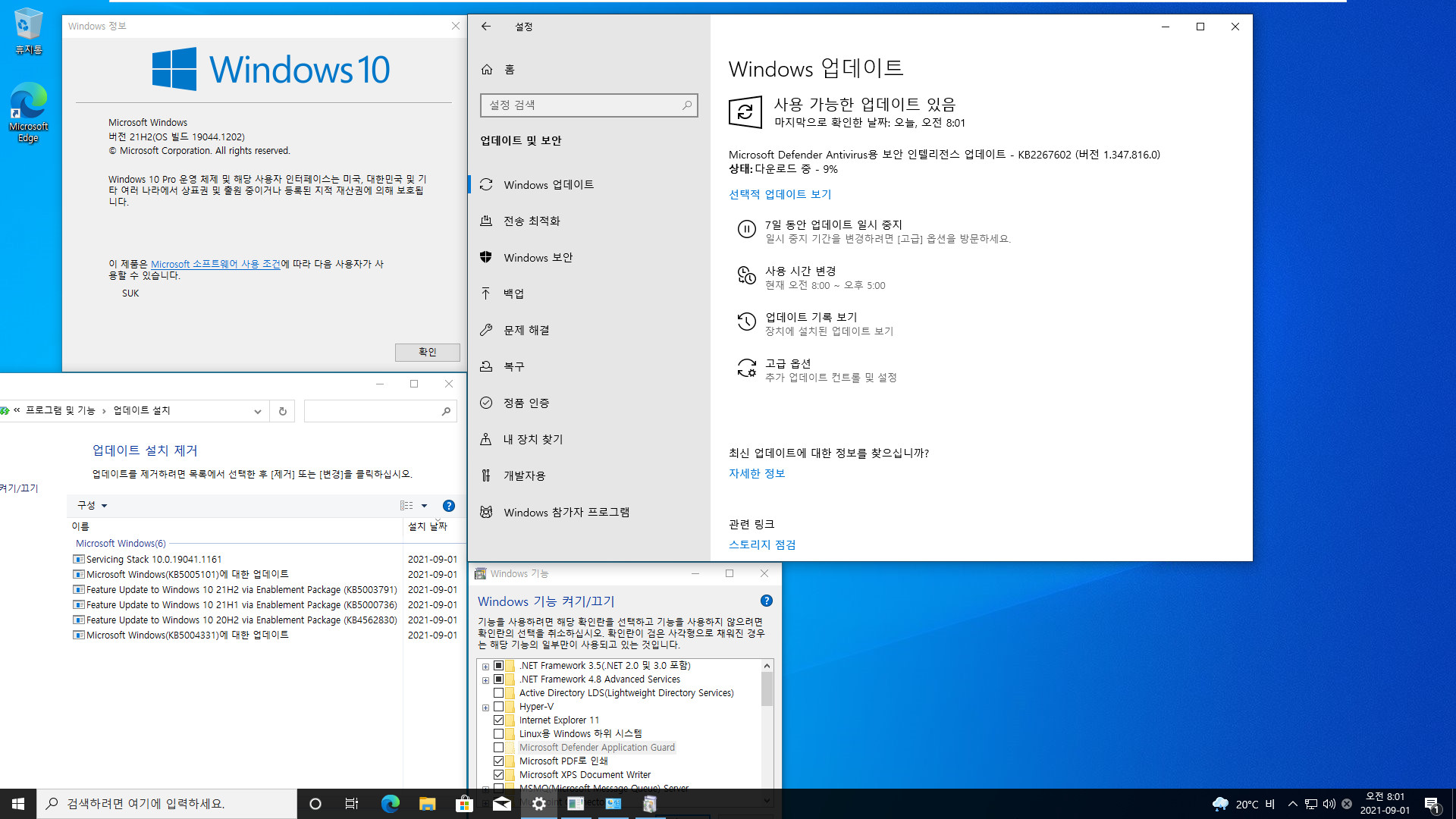1456x819 pixels.
Task: Open the 구성 dropdown in Installed Updates
Action: pyautogui.click(x=92, y=506)
